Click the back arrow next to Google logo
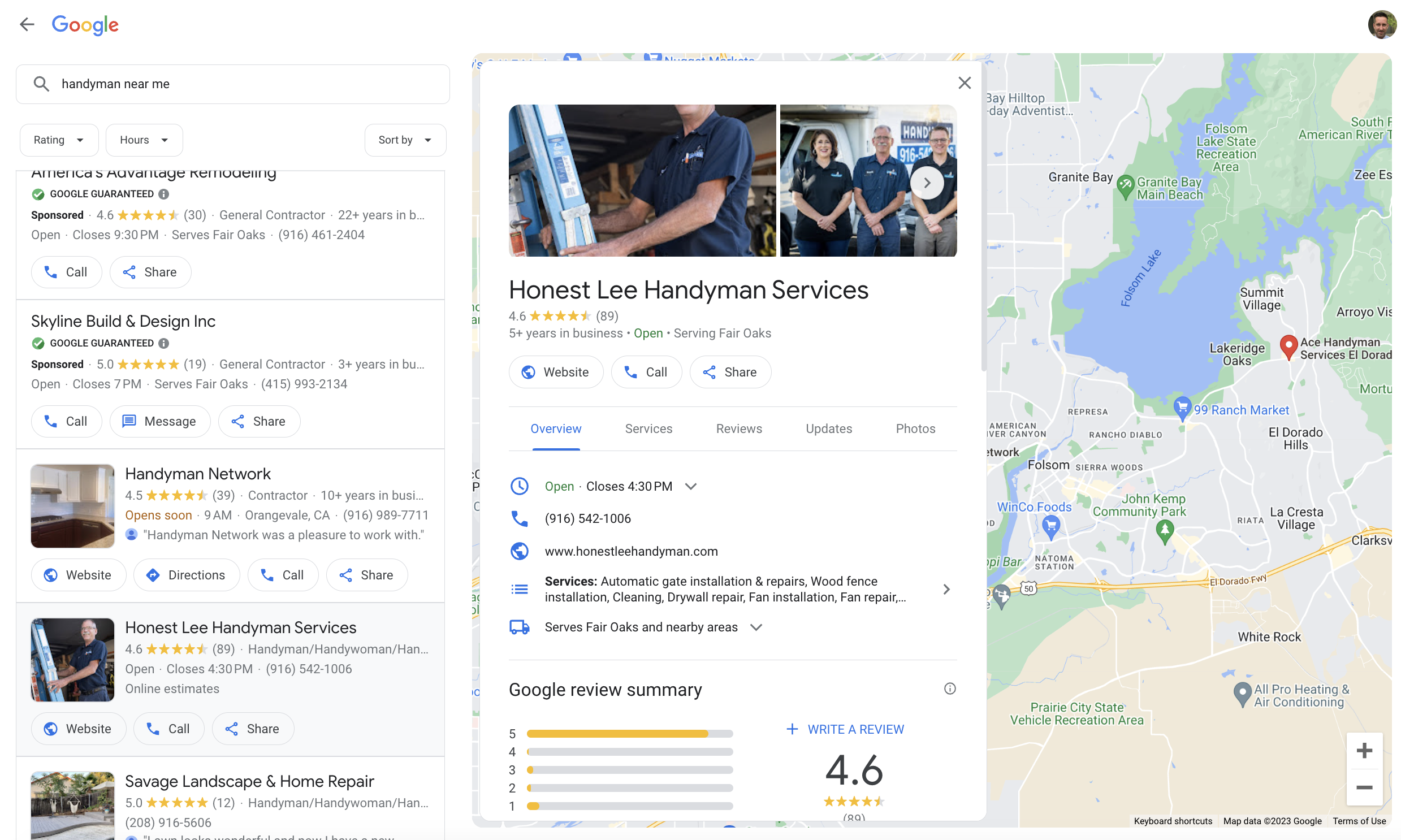1401x840 pixels. click(x=27, y=24)
